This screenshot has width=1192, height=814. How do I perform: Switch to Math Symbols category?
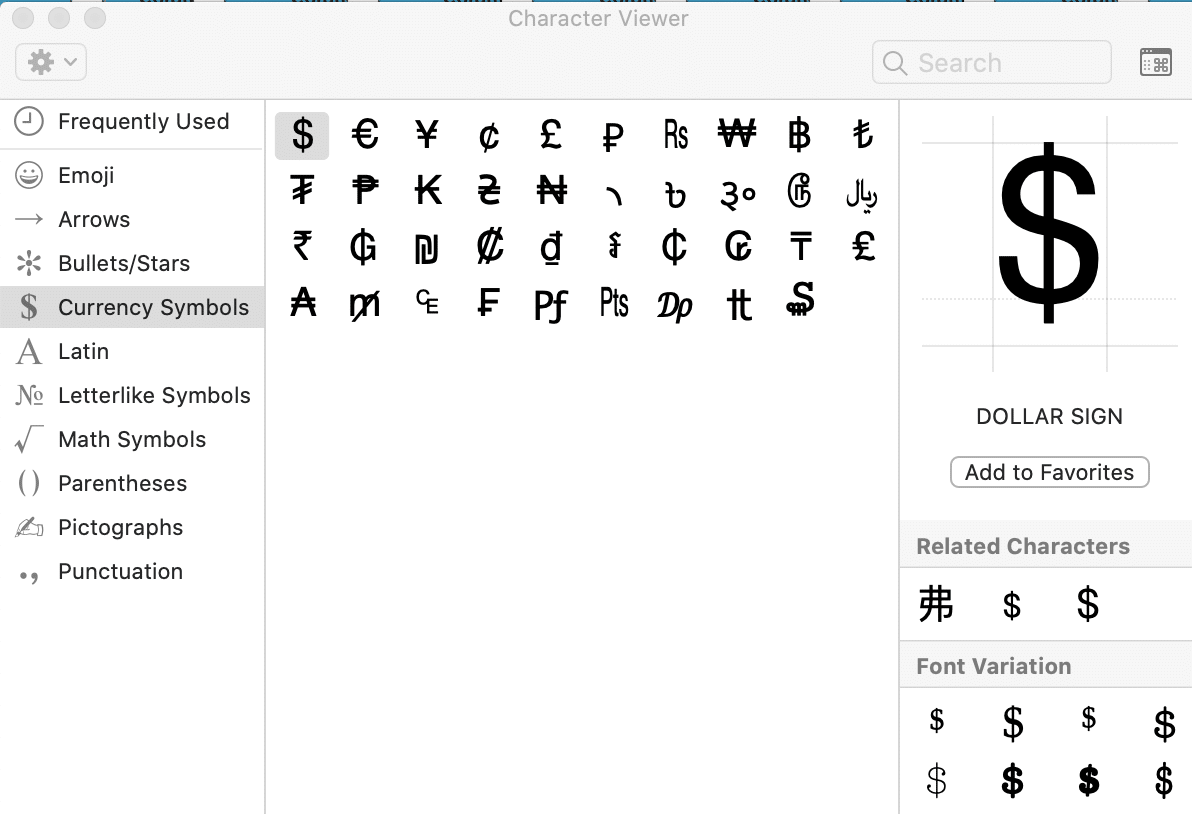click(x=132, y=440)
